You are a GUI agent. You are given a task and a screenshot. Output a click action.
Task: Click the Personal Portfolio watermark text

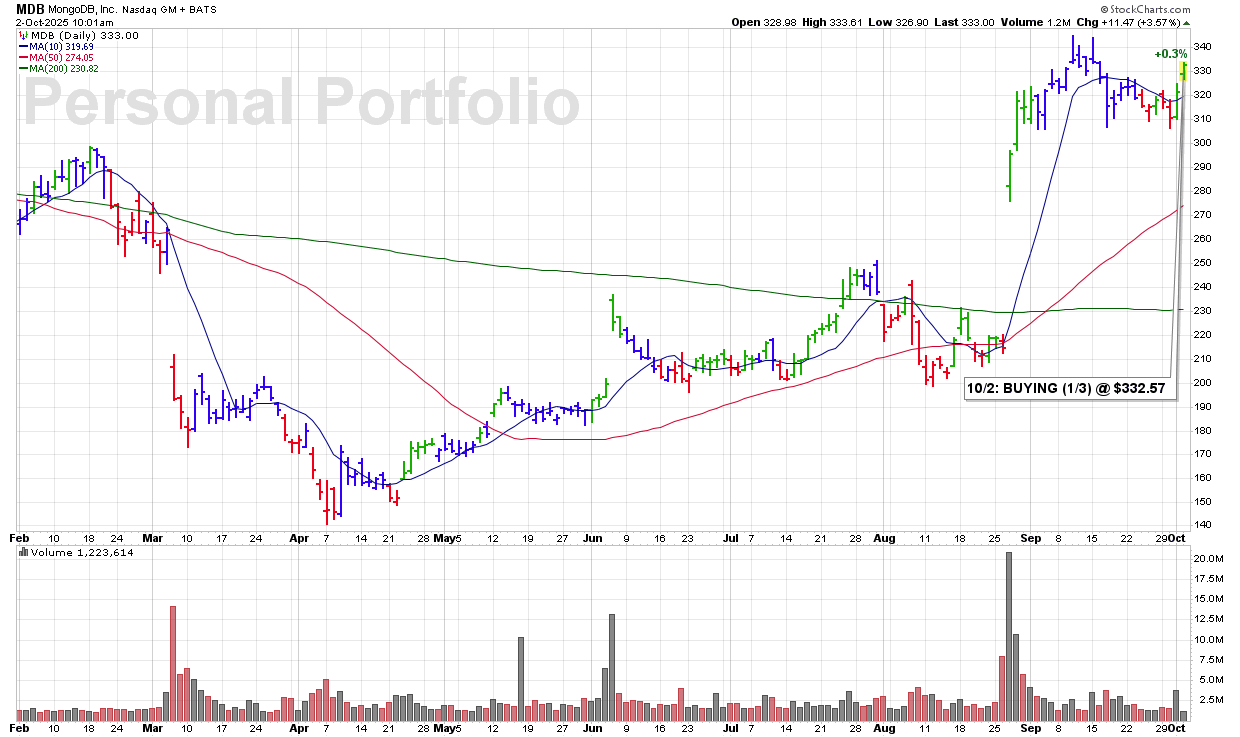[x=301, y=104]
